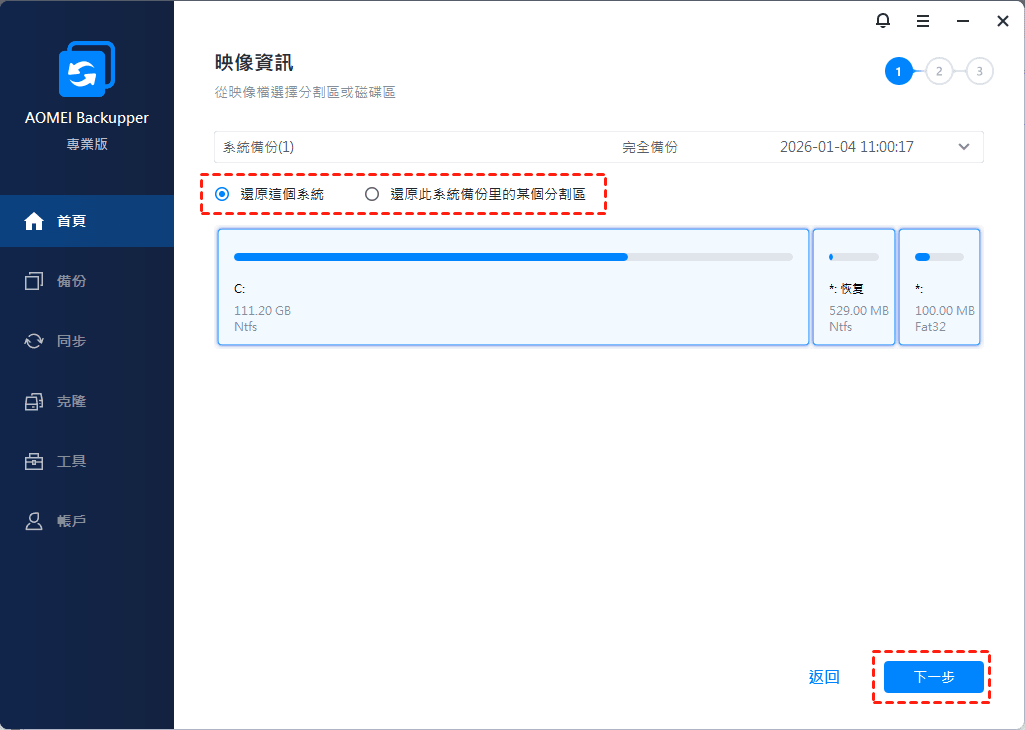Click the 同步 sync icon in sidebar
The image size is (1025, 730).
pyautogui.click(x=34, y=341)
